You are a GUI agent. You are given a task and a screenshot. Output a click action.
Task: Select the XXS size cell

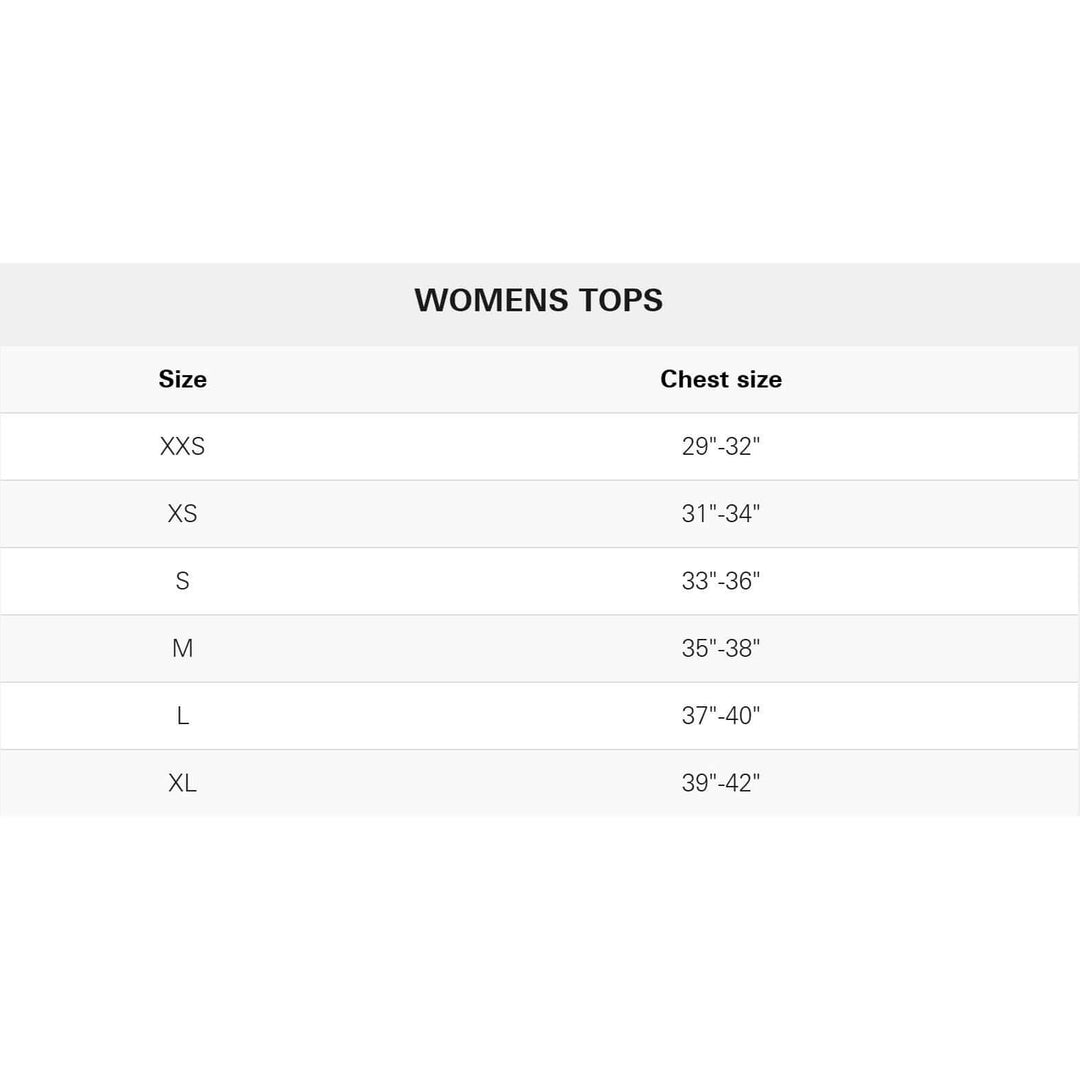pos(182,446)
